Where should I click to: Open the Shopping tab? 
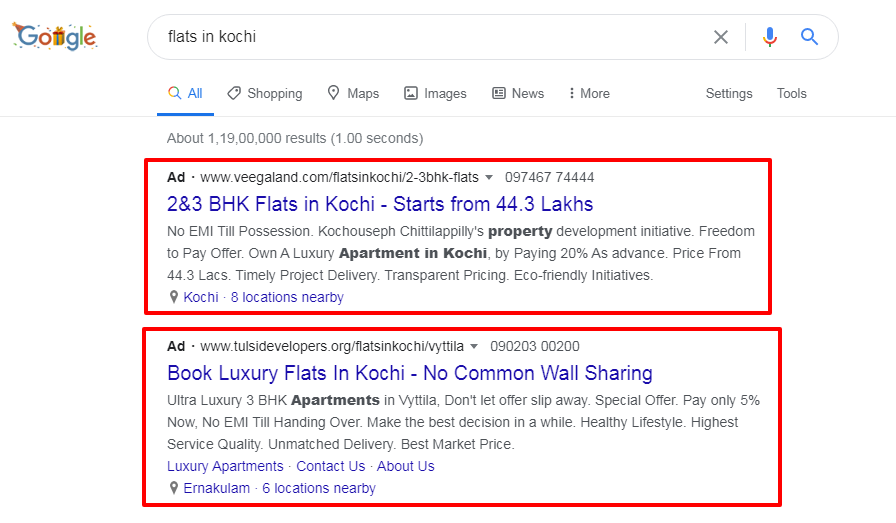265,93
